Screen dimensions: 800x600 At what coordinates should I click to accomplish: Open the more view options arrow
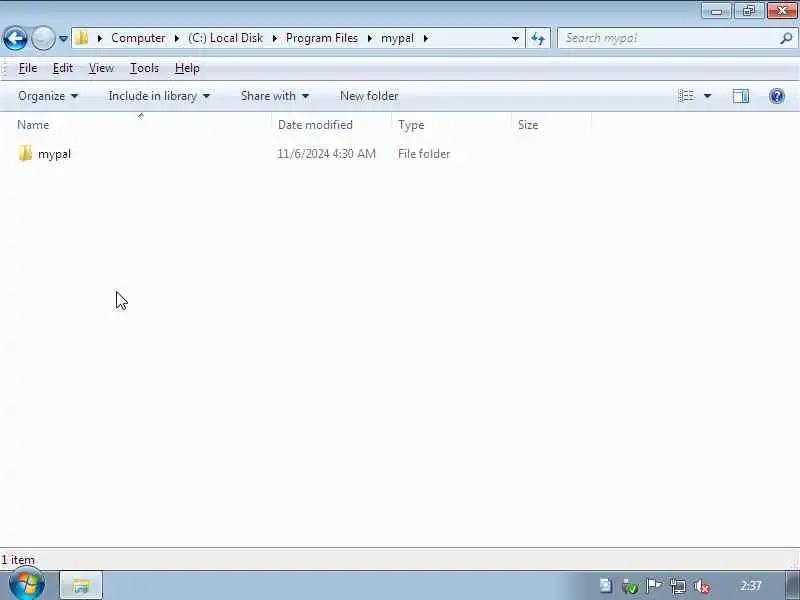(x=708, y=96)
